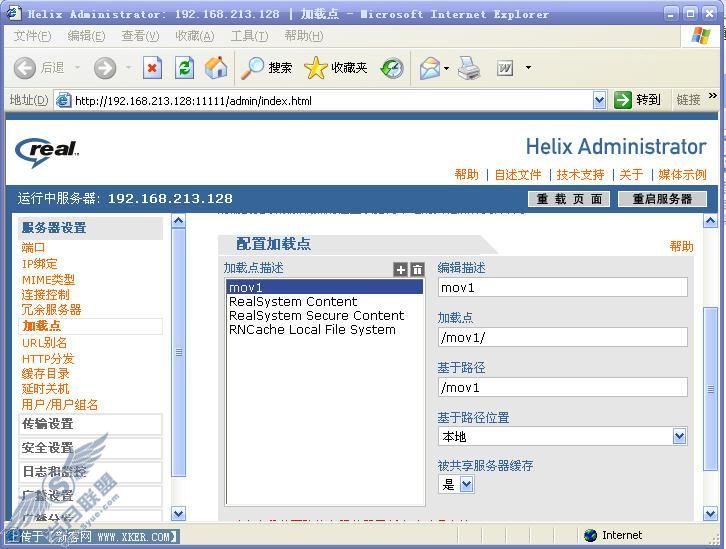
Task: Select mov1 in the mount point list
Action: point(325,287)
